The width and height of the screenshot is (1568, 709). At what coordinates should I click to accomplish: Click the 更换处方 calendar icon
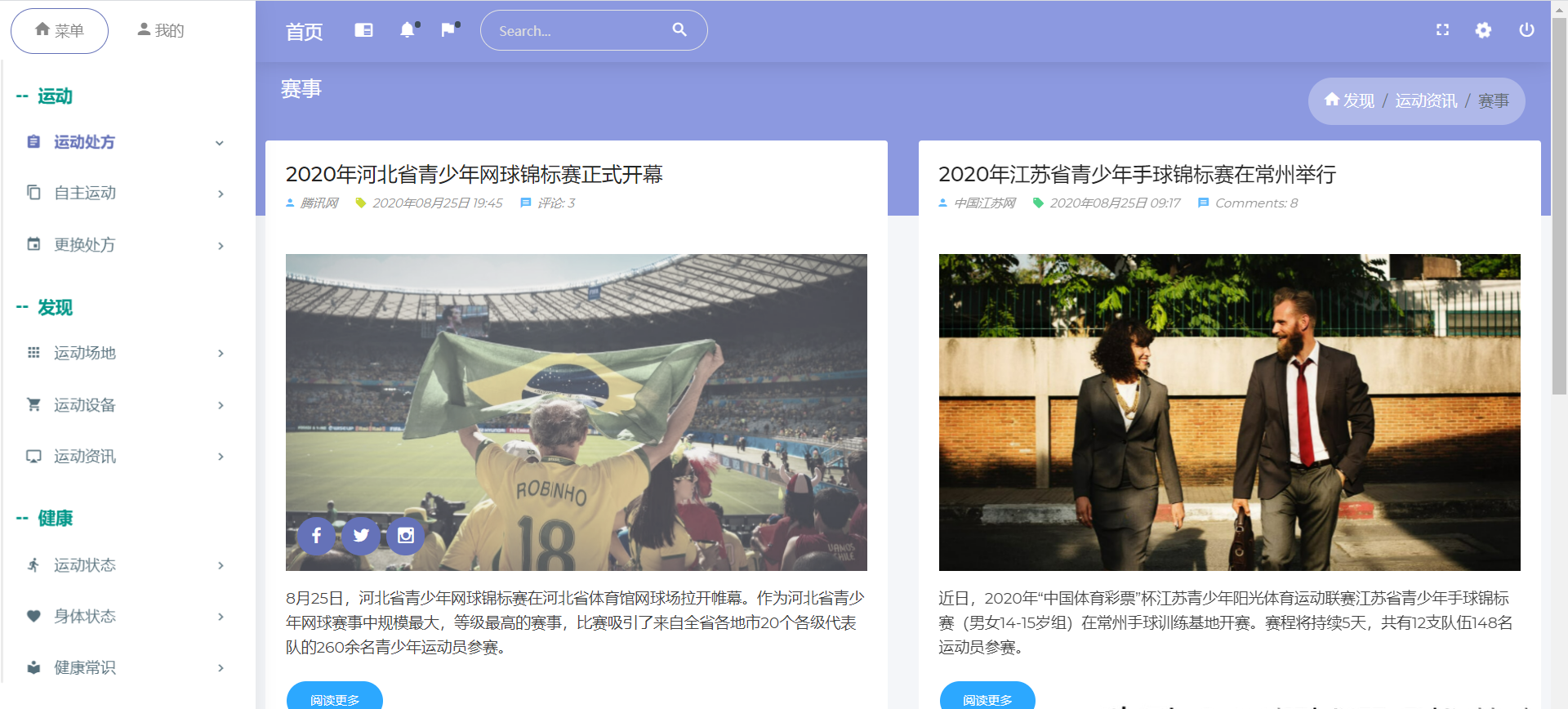(33, 244)
